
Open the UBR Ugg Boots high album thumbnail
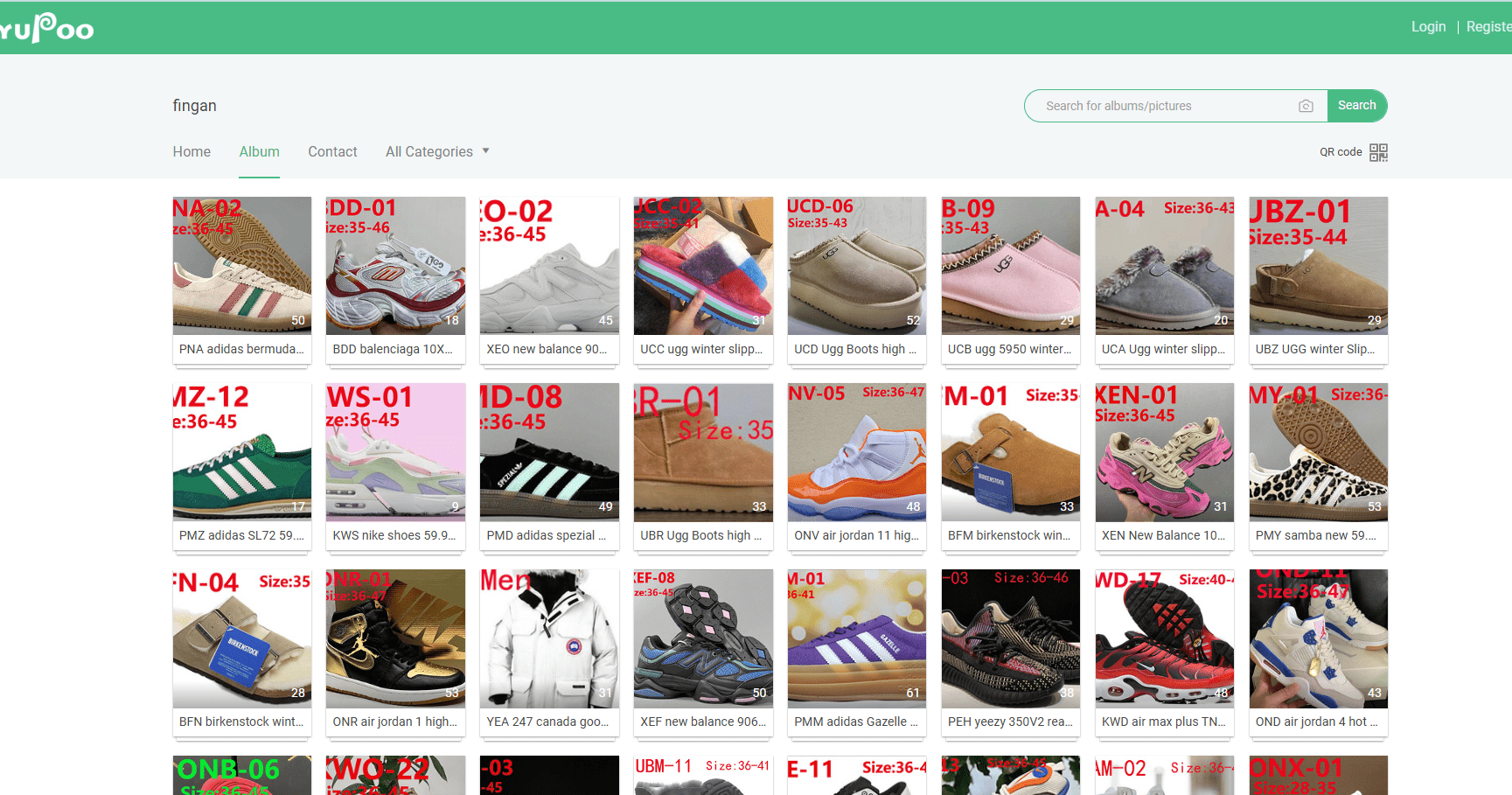pyautogui.click(x=704, y=452)
